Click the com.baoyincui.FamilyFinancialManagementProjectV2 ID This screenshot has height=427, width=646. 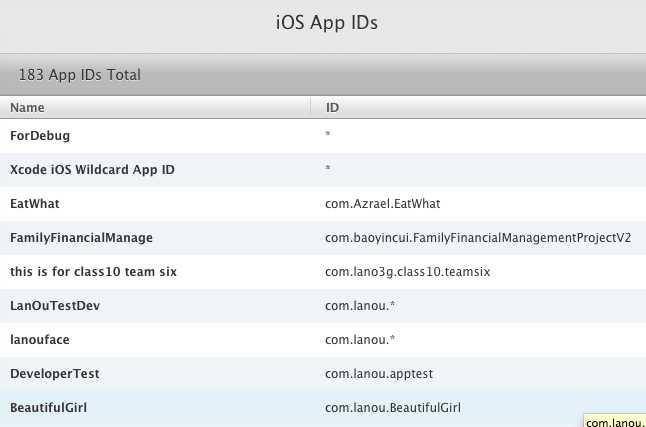(x=478, y=237)
